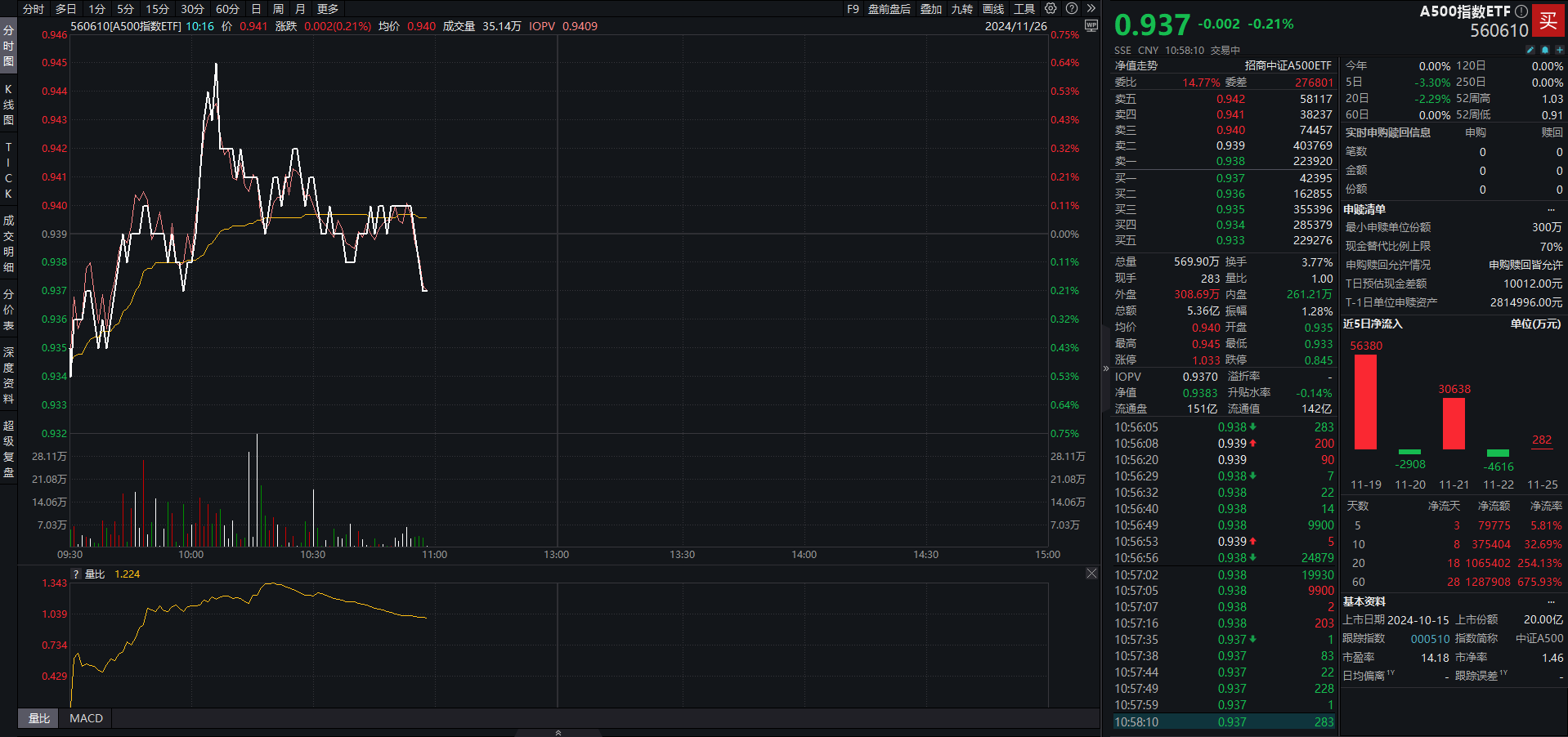The image size is (1568, 737).
Task: Click the 60-day 净流额 value 1287908
Action: coord(1488,582)
